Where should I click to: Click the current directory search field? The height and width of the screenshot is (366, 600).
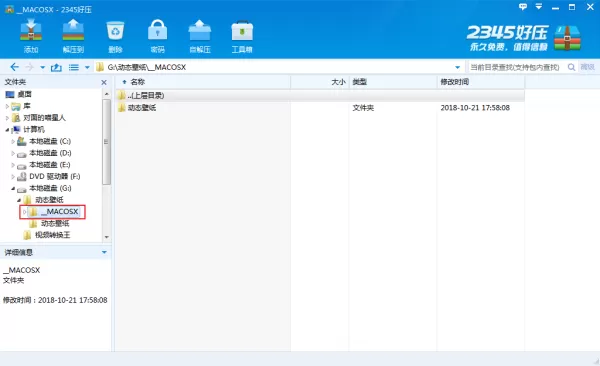click(x=515, y=67)
